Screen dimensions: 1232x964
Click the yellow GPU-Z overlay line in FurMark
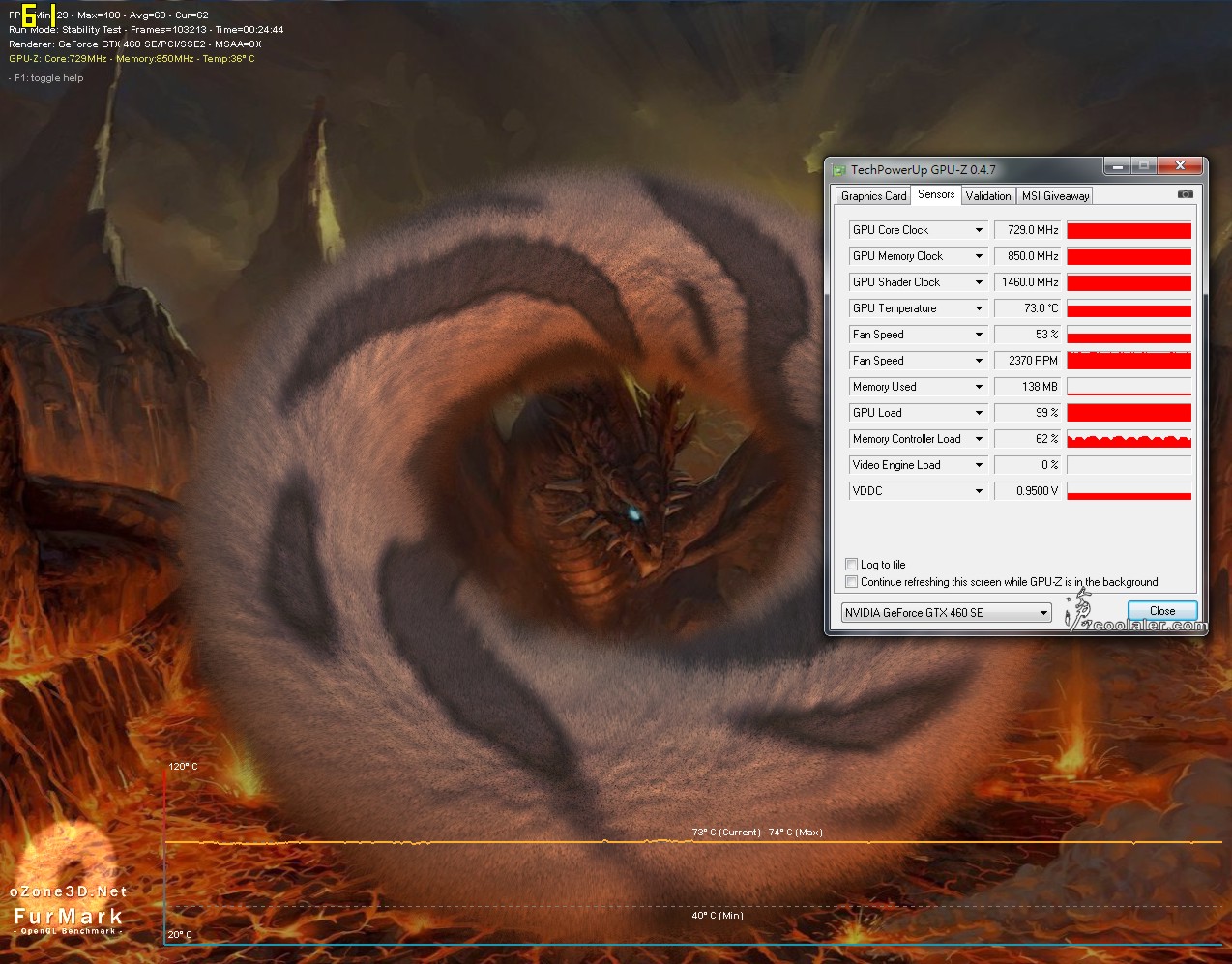coord(132,59)
